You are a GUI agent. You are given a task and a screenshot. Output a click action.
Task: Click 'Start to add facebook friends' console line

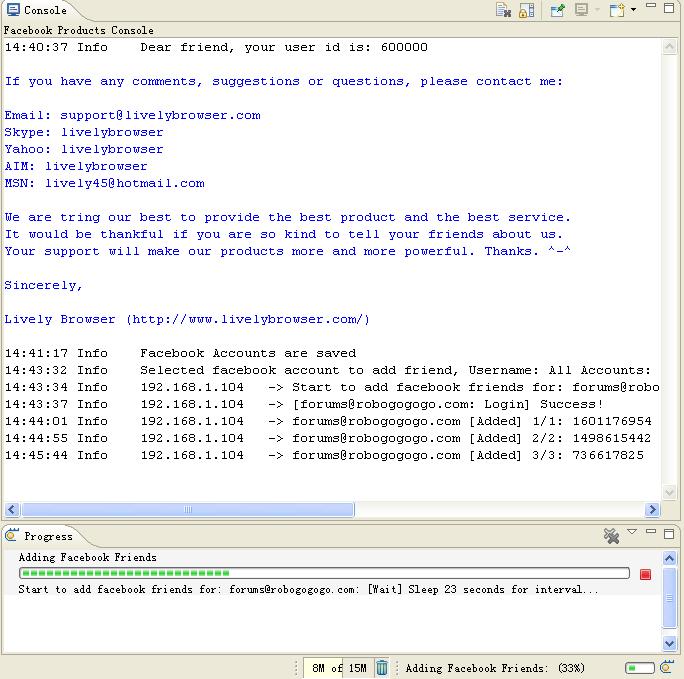[x=332, y=387]
